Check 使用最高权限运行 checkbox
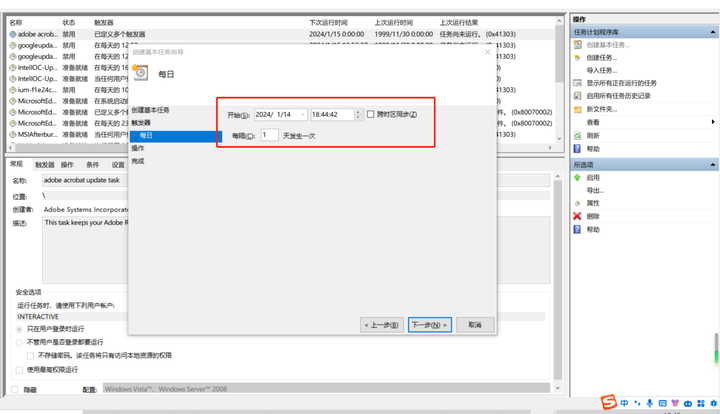The image size is (720, 414). [19, 370]
